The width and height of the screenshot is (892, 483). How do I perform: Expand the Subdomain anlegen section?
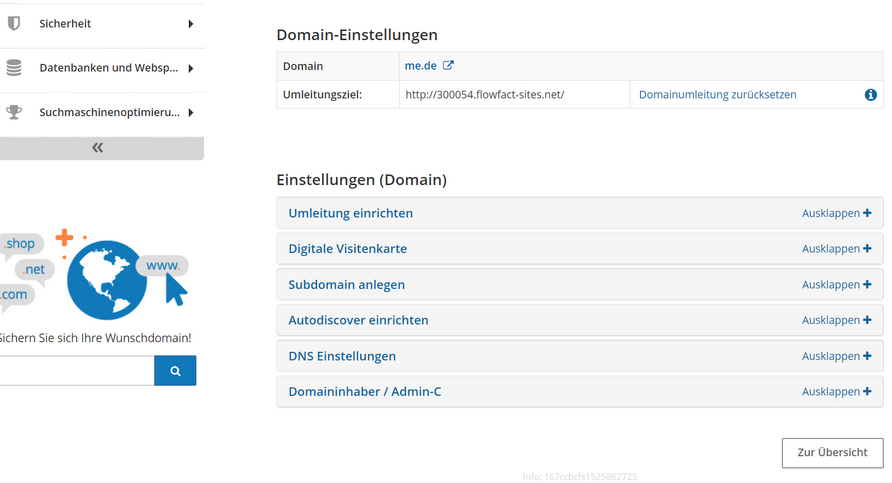580,284
